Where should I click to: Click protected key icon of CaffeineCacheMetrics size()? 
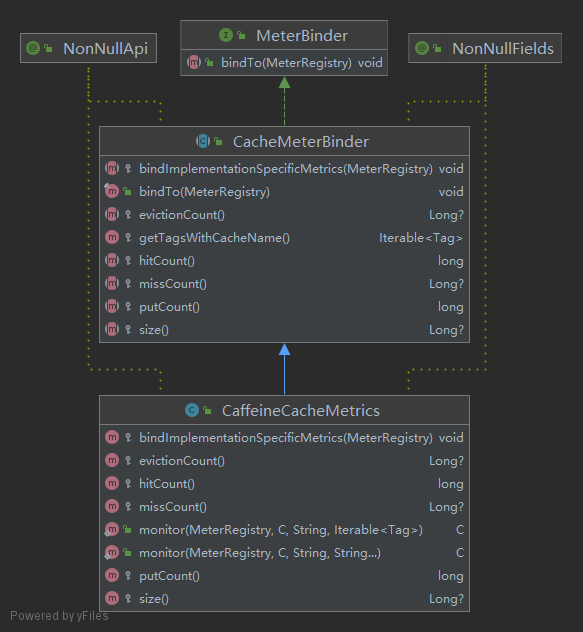point(128,598)
